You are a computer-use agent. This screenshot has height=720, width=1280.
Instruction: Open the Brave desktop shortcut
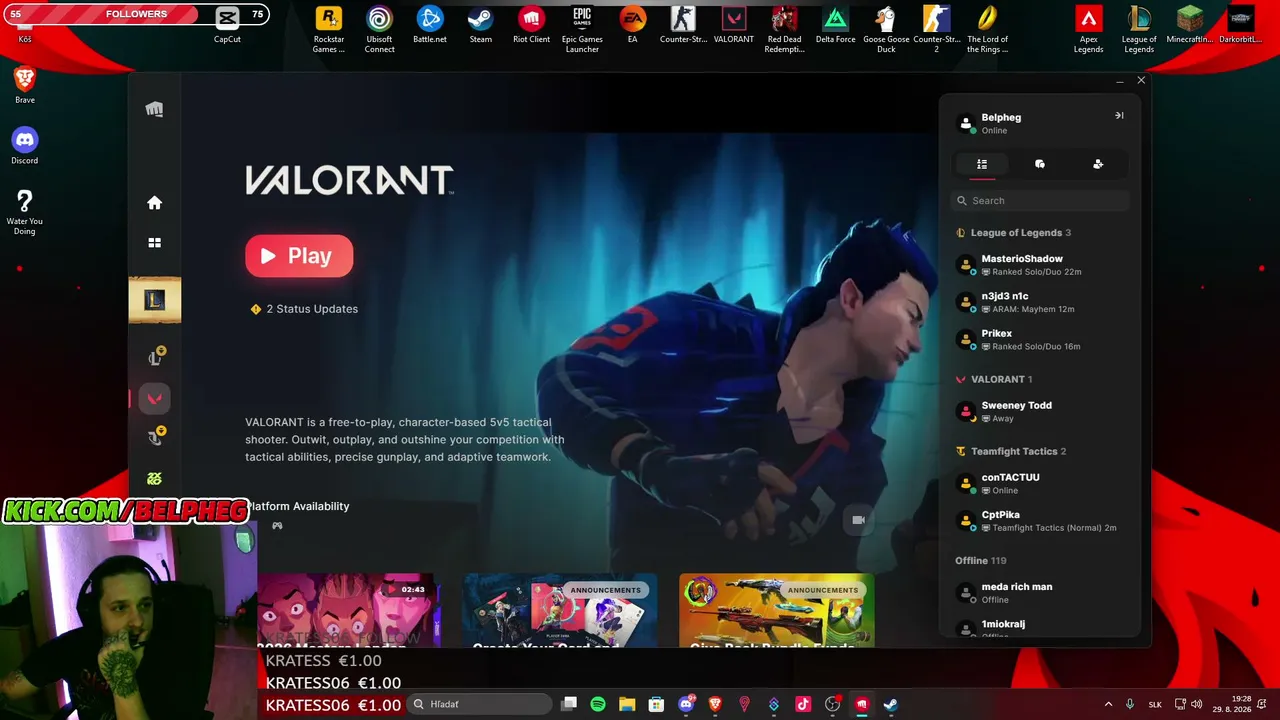(25, 85)
